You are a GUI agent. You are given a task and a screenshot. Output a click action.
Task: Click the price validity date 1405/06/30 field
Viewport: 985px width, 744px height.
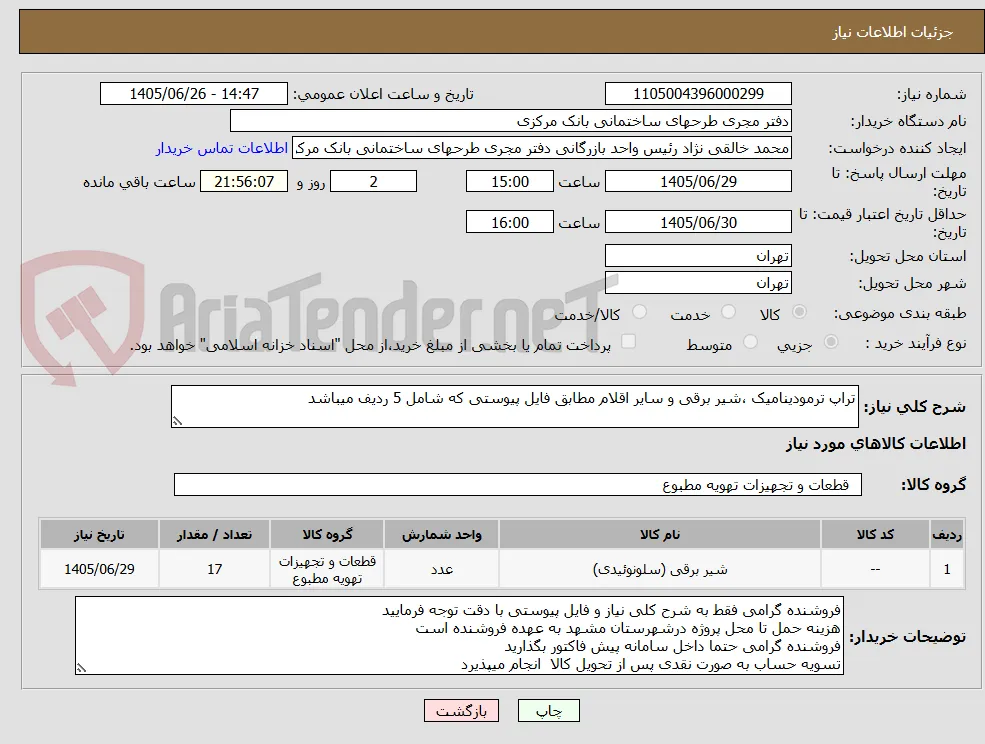click(x=698, y=222)
